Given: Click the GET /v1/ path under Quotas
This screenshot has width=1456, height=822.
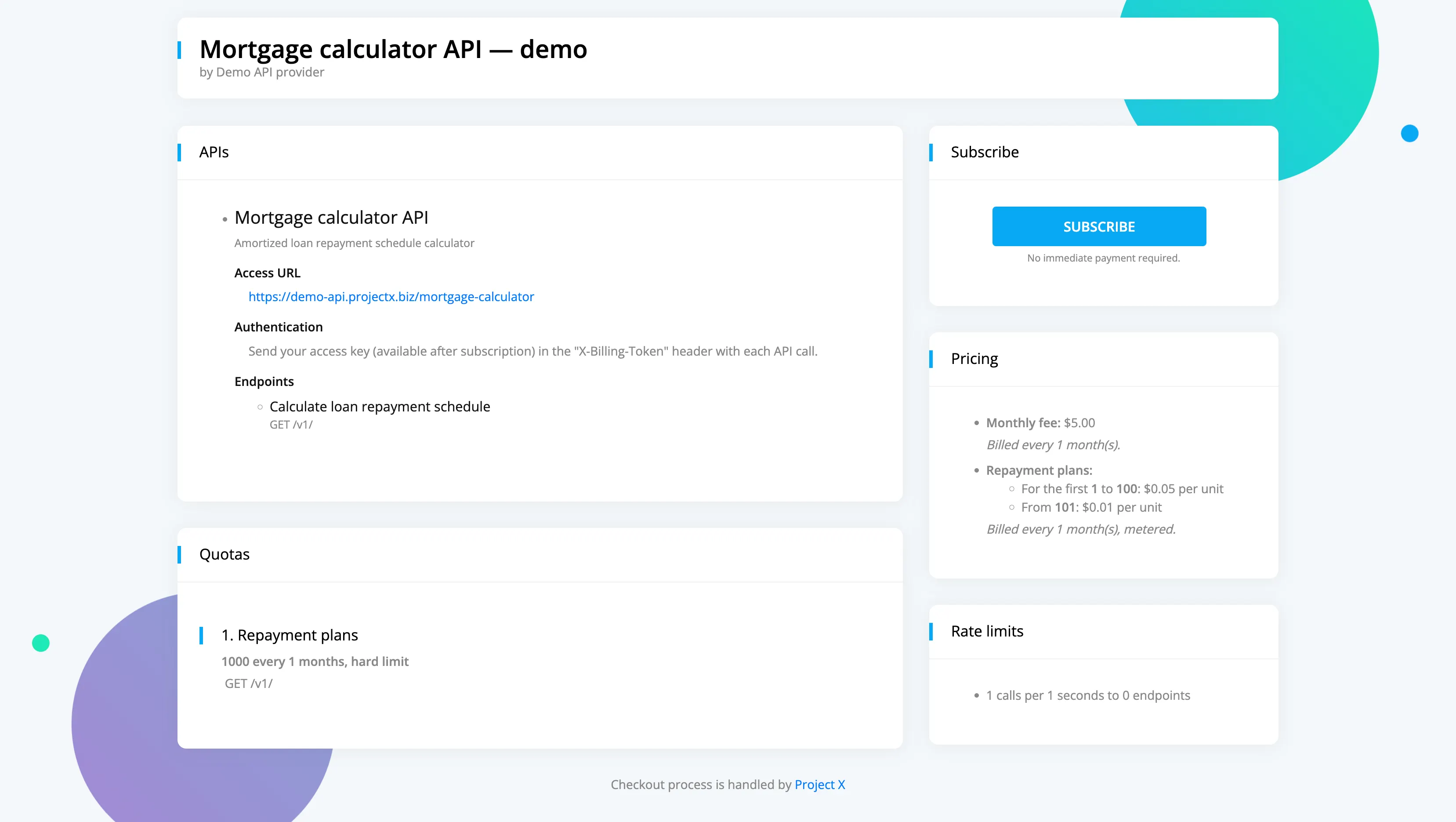Looking at the screenshot, I should pyautogui.click(x=249, y=684).
